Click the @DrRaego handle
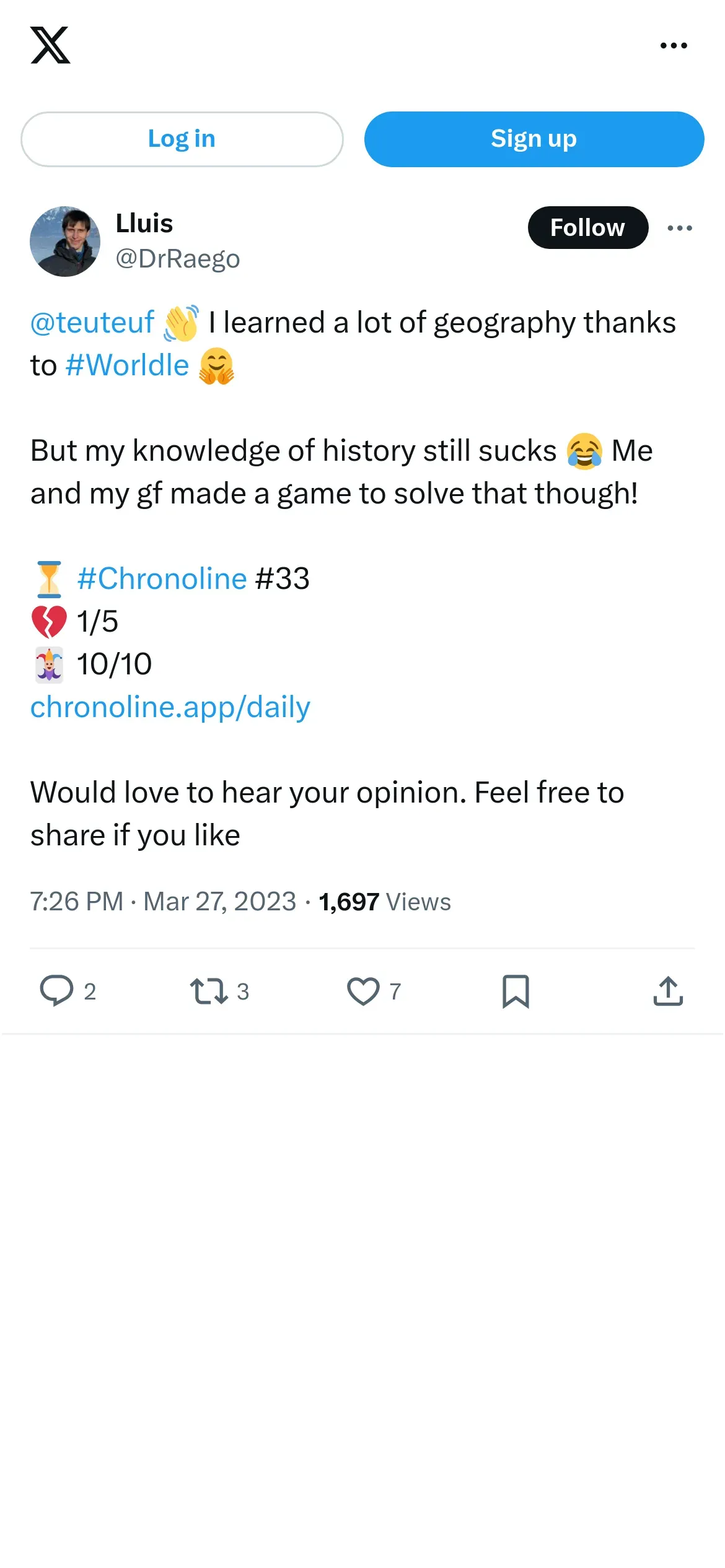Screen dimensions: 725x1568 pos(178,259)
